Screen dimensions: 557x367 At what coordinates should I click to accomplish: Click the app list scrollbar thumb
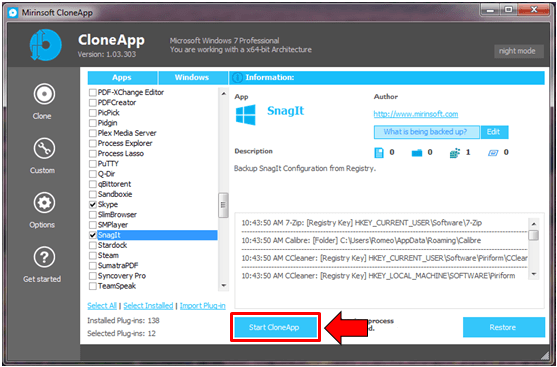[x=223, y=205]
